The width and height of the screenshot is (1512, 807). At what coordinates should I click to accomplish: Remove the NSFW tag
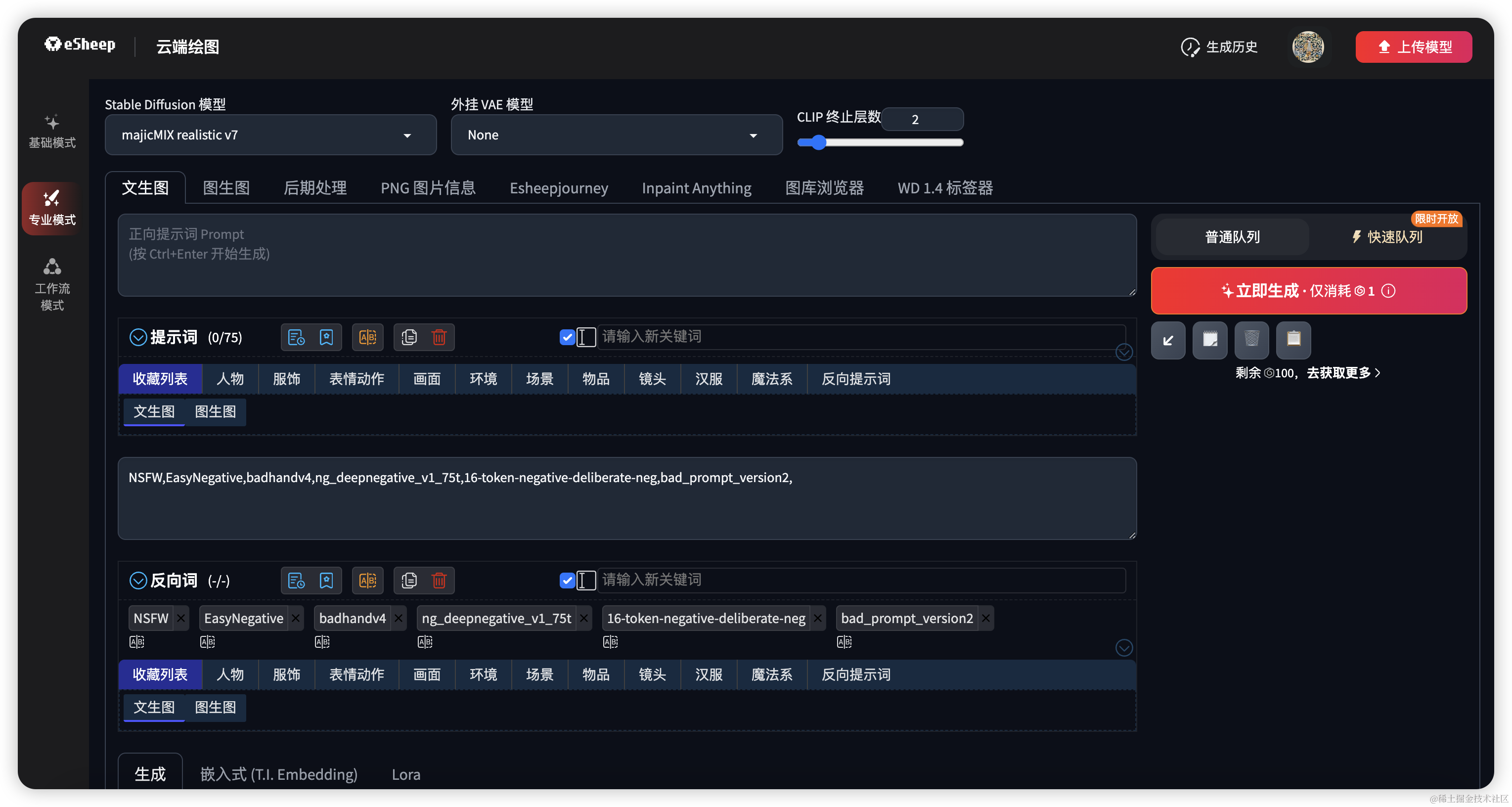tap(181, 619)
